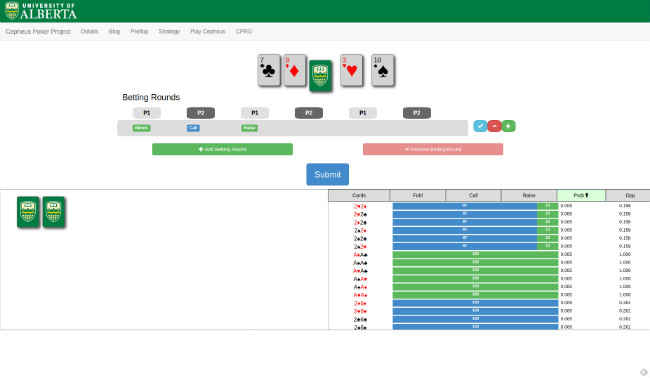650x378 pixels.
Task: Select the first face-down hole card
Action: tap(28, 212)
